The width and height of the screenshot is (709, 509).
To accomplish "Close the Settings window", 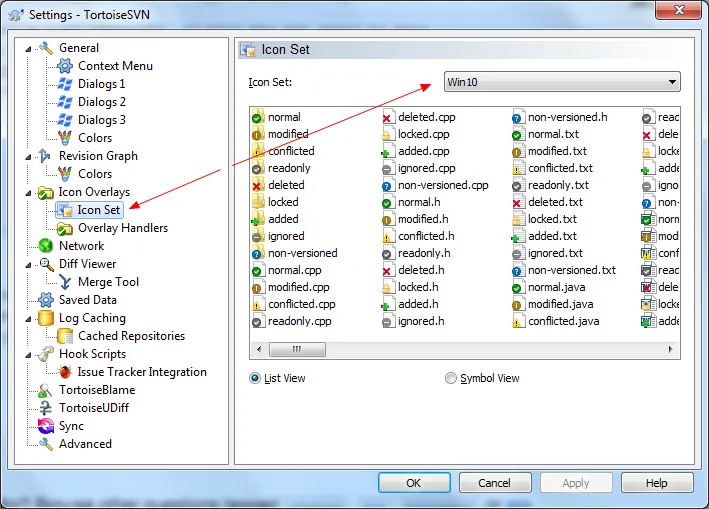I will coord(679,10).
